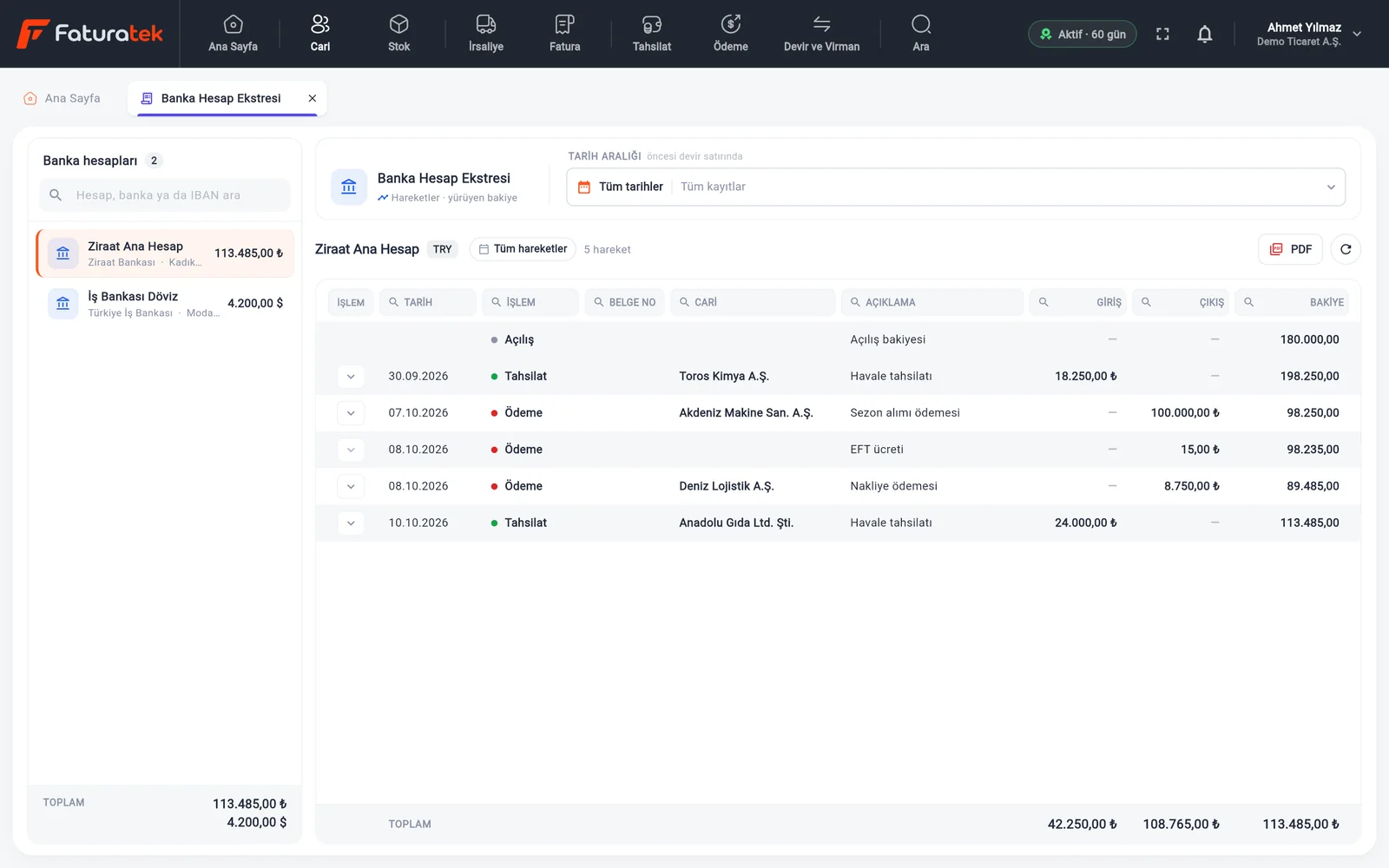The width and height of the screenshot is (1389, 868).
Task: Expand the Akdeniz Makine San. A.Ş. row
Action: pyautogui.click(x=351, y=413)
